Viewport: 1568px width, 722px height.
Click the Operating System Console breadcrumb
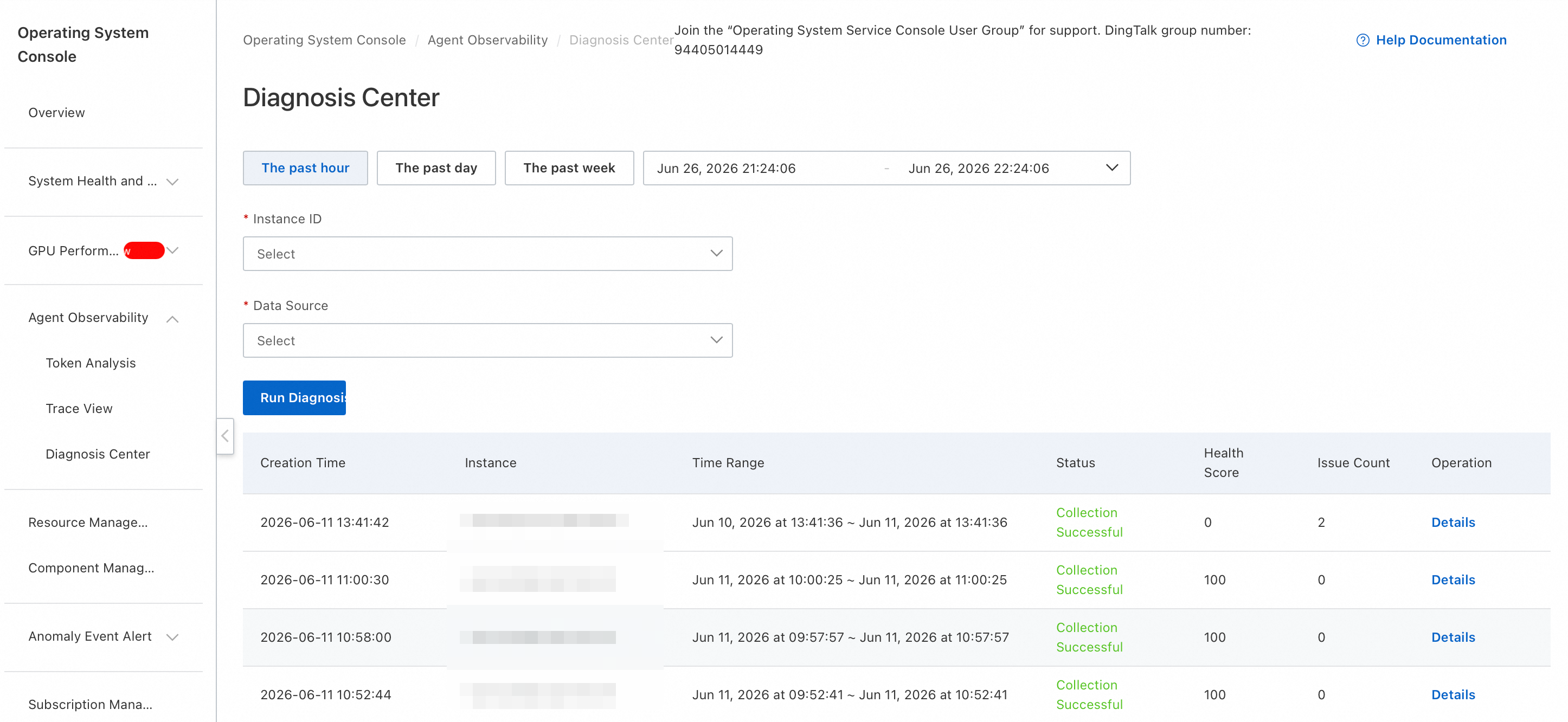point(324,40)
